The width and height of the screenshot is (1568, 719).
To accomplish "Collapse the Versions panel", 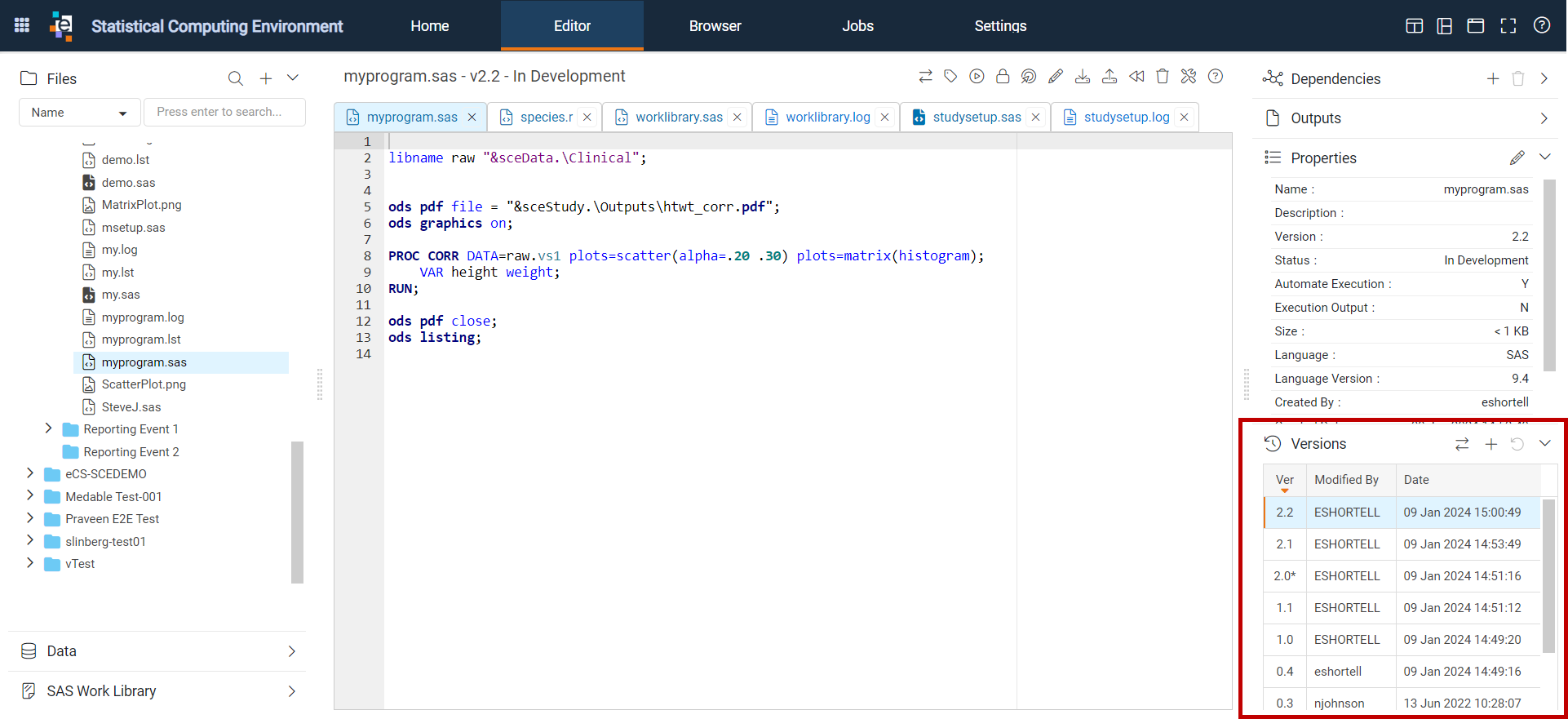I will 1545,443.
